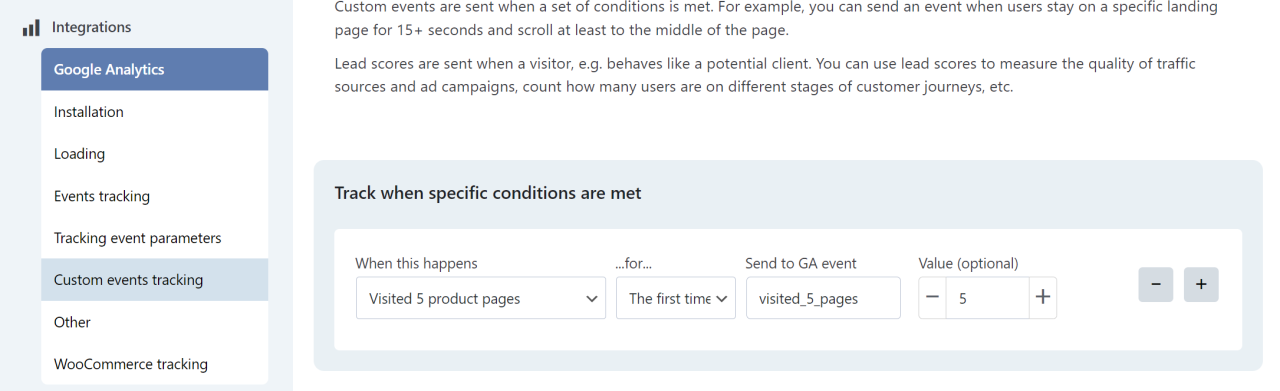The image size is (1280, 391).
Task: Go to the Installation section
Action: [155, 112]
